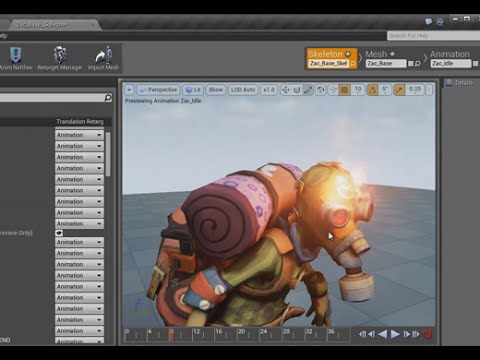Screen dimensions: 480x360
Task: Open Animation dropdown directly above eye icon
Action: click(79, 224)
